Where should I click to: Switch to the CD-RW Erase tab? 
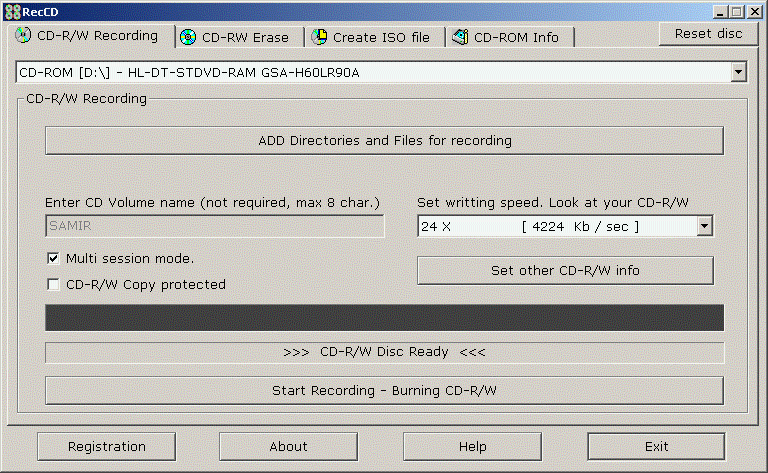coord(245,38)
